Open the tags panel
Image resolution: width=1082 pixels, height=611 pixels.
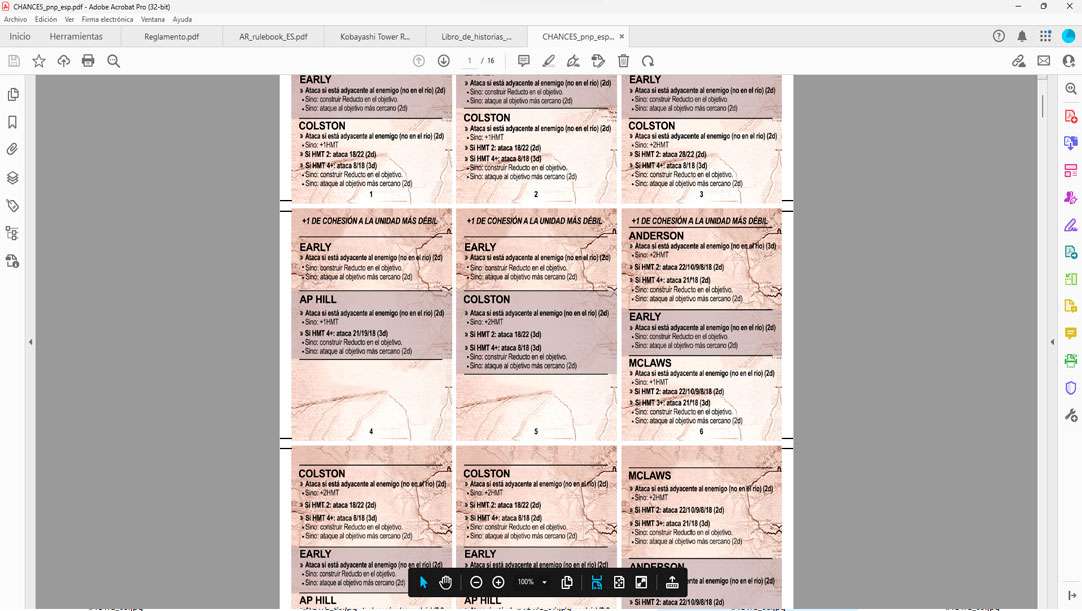click(x=12, y=206)
